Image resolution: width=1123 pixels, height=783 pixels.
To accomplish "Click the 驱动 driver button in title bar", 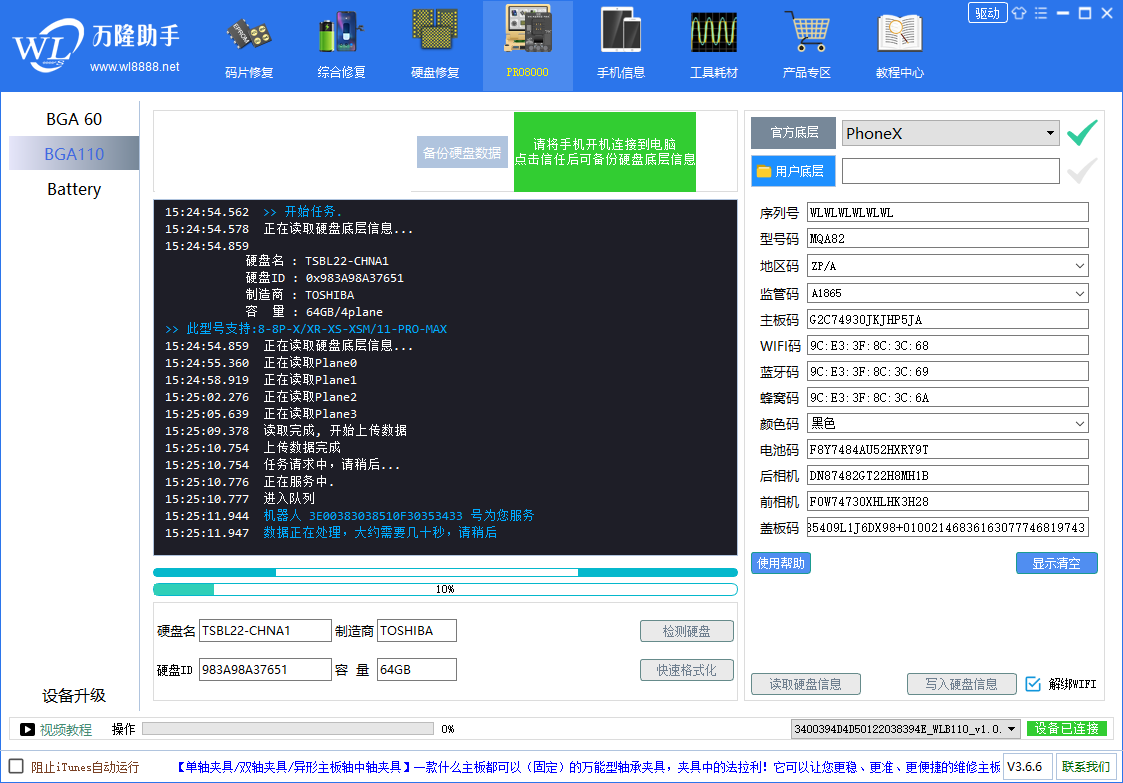I will coord(988,13).
